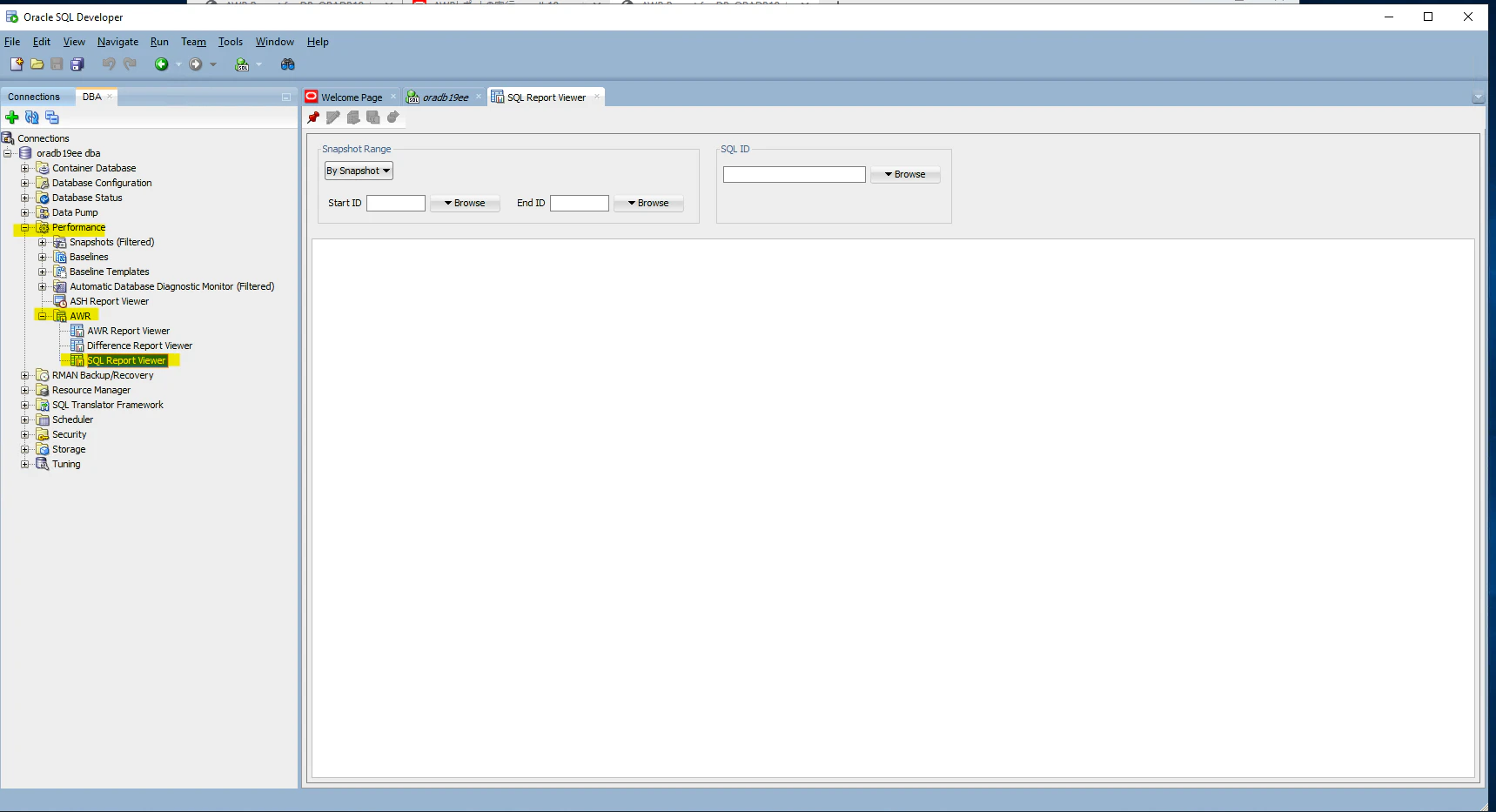This screenshot has height=812, width=1496.
Task: Click the green plus Add Connection icon
Action: 12,117
